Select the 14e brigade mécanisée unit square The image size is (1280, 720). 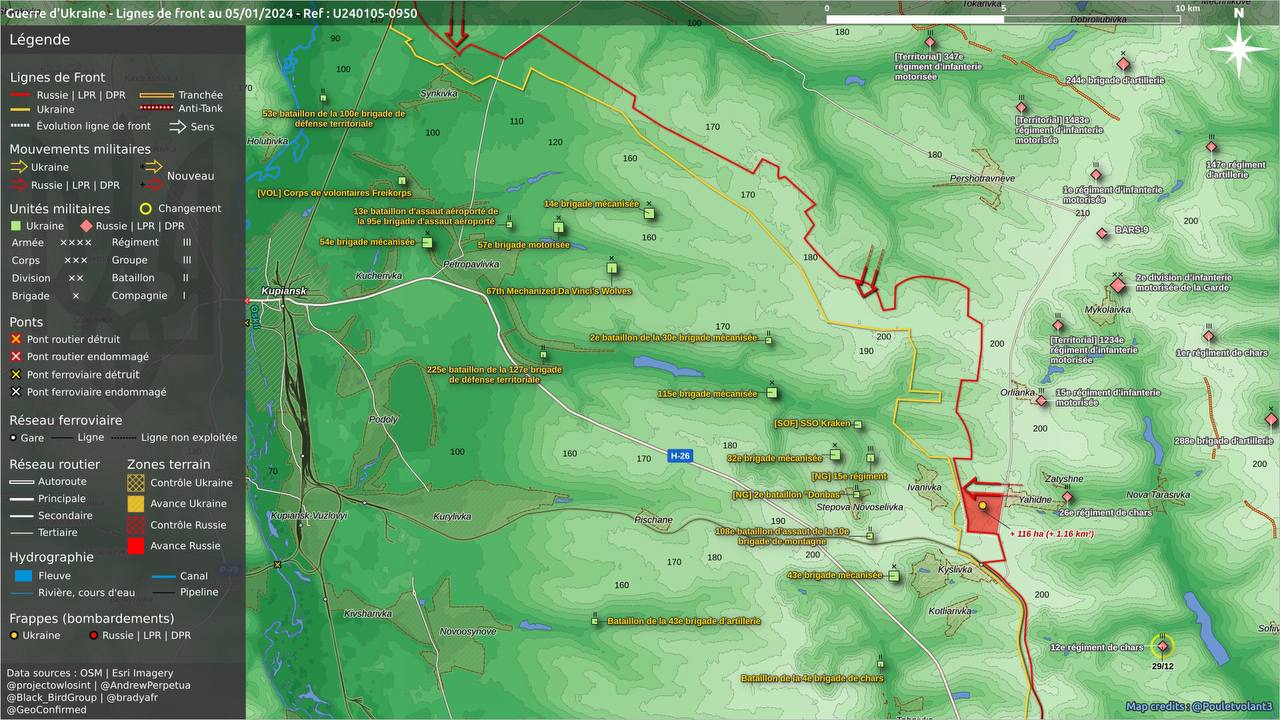tap(649, 213)
